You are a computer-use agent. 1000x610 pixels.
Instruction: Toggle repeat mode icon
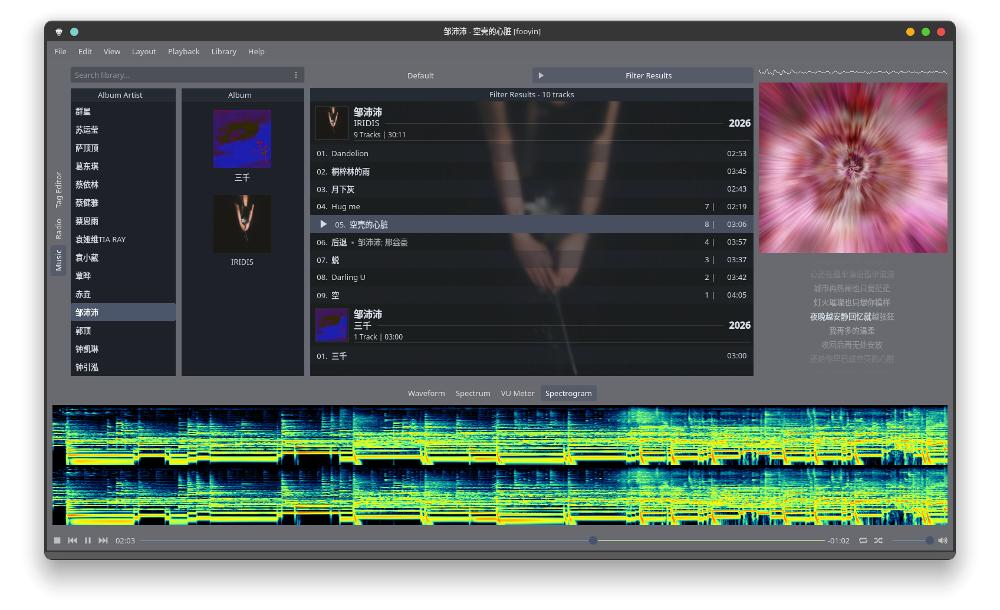tap(863, 540)
